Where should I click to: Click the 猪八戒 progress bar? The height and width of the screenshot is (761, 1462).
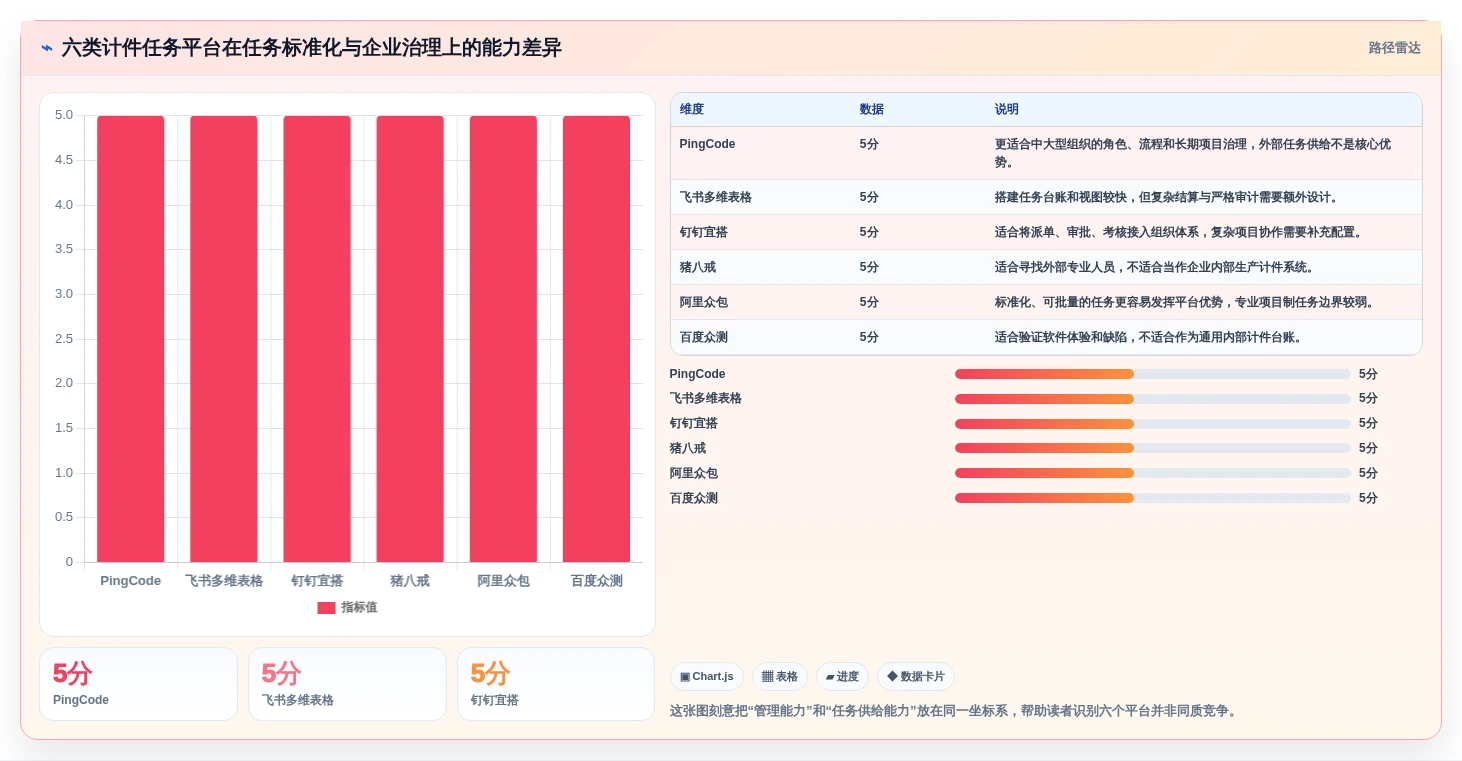(x=1152, y=448)
